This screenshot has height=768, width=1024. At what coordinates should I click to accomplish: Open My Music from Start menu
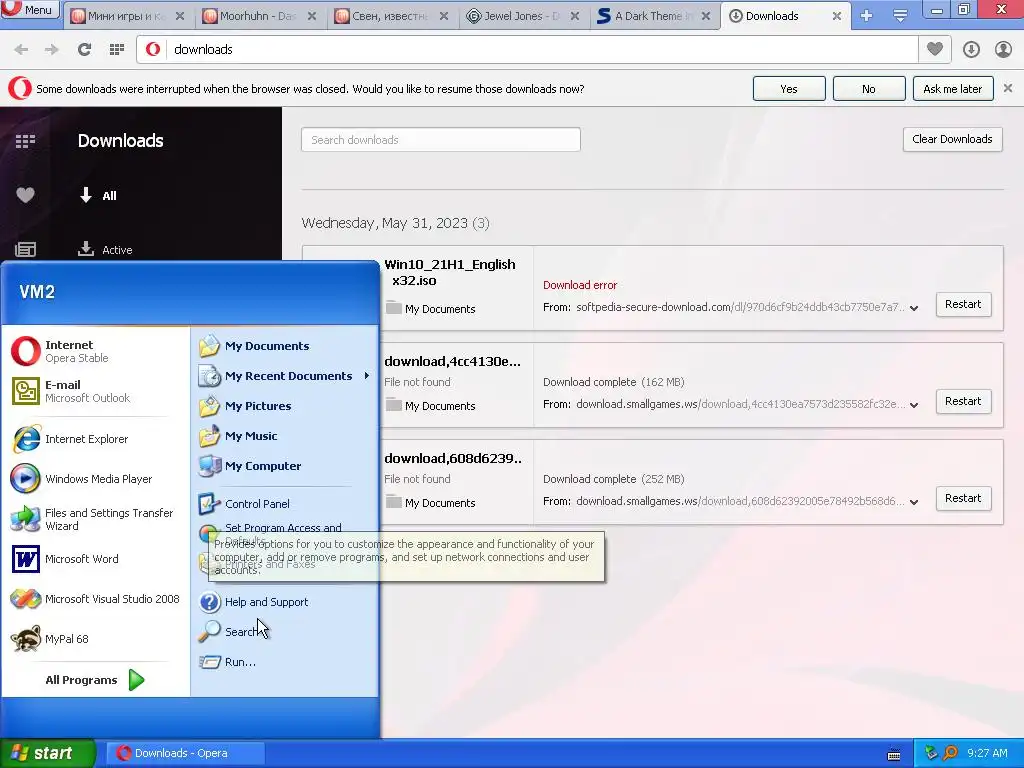(x=285, y=436)
